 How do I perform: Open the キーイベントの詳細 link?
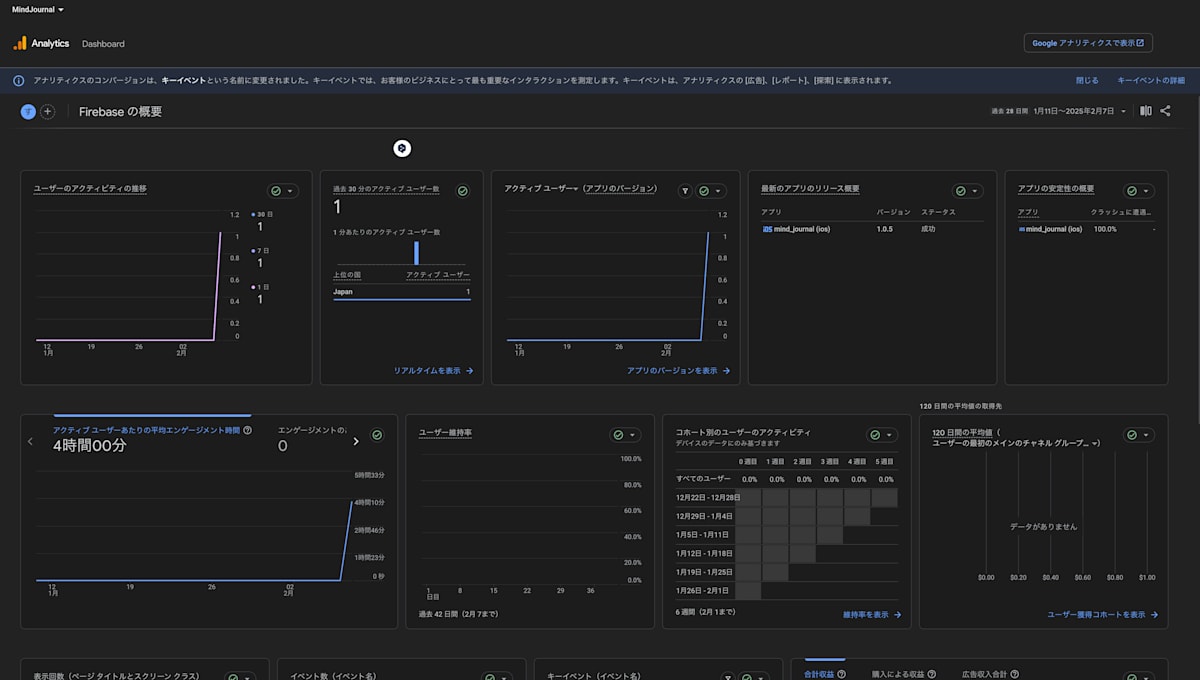tap(1151, 80)
